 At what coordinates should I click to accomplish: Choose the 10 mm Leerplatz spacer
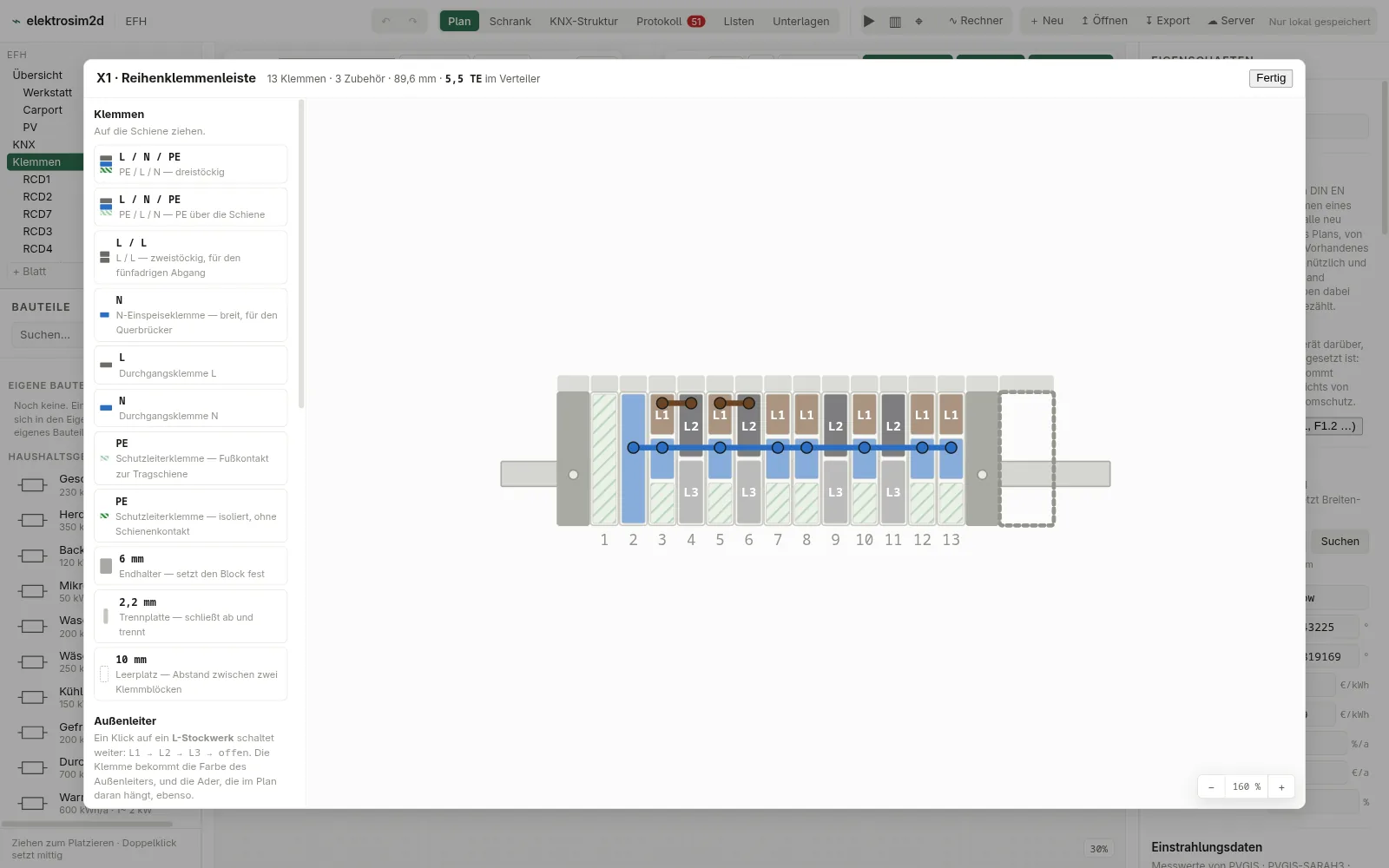tap(190, 674)
